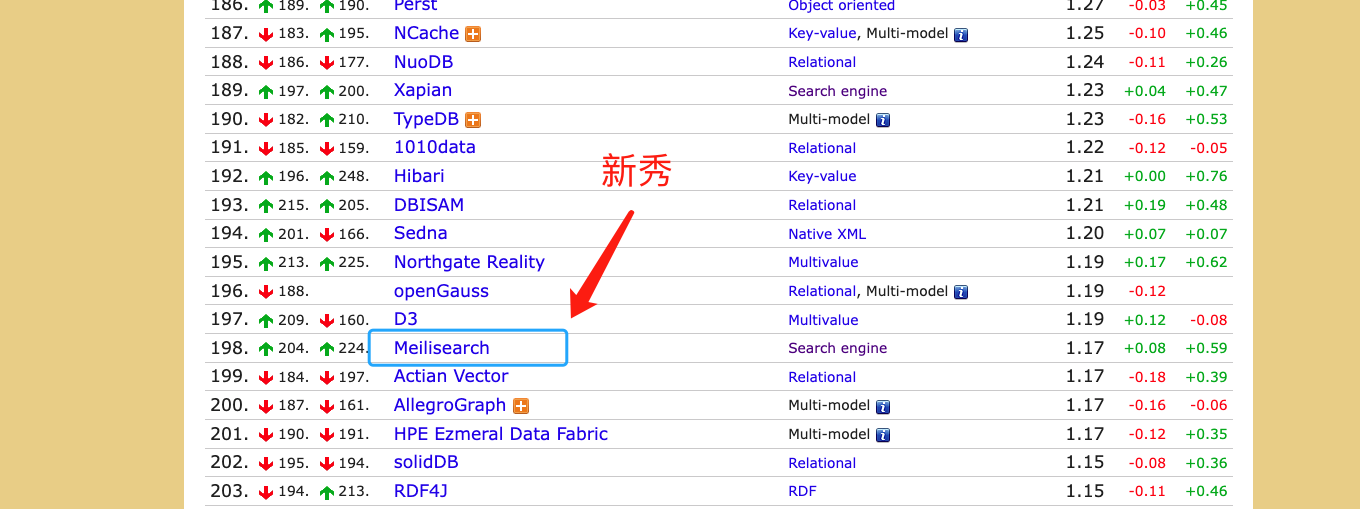This screenshot has height=509, width=1360.
Task: Click Multi-model text in TypeDB row
Action: [x=829, y=119]
